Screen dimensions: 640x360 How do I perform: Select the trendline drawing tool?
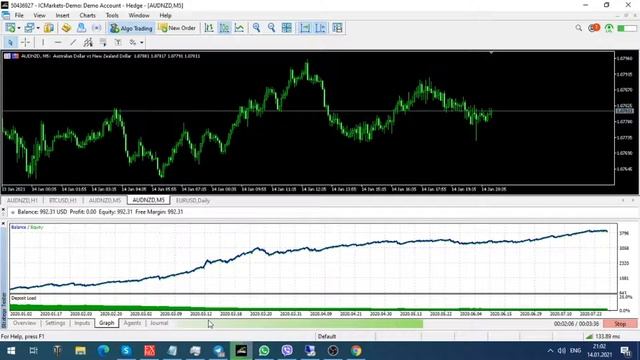(x=73, y=42)
